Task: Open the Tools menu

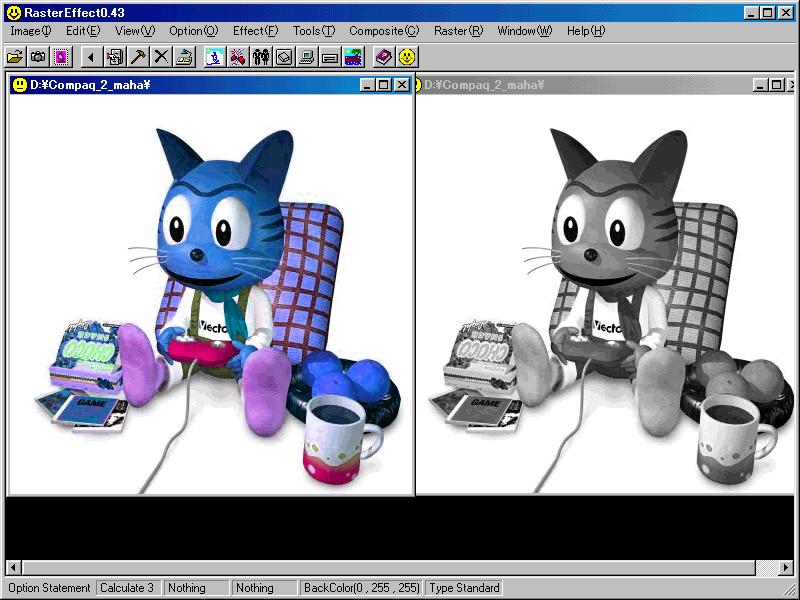Action: pos(314,31)
